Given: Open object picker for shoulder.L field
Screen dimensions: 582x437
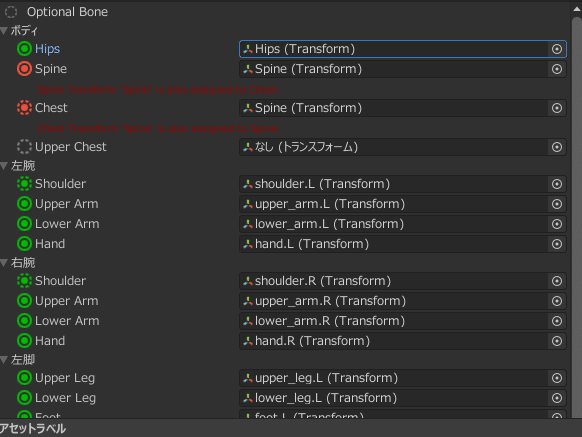Looking at the screenshot, I should click(557, 184).
